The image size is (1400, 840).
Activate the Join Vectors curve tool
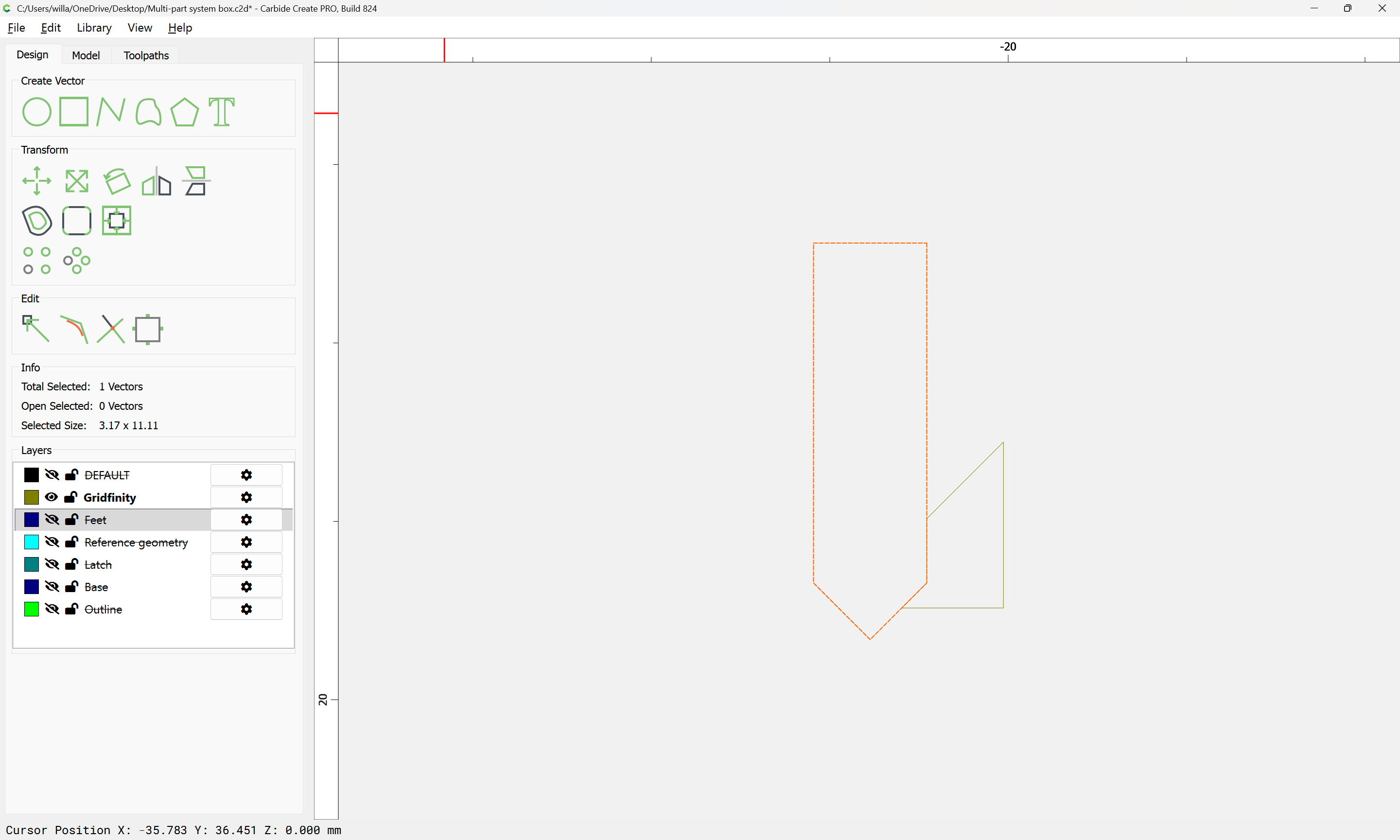tap(74, 329)
